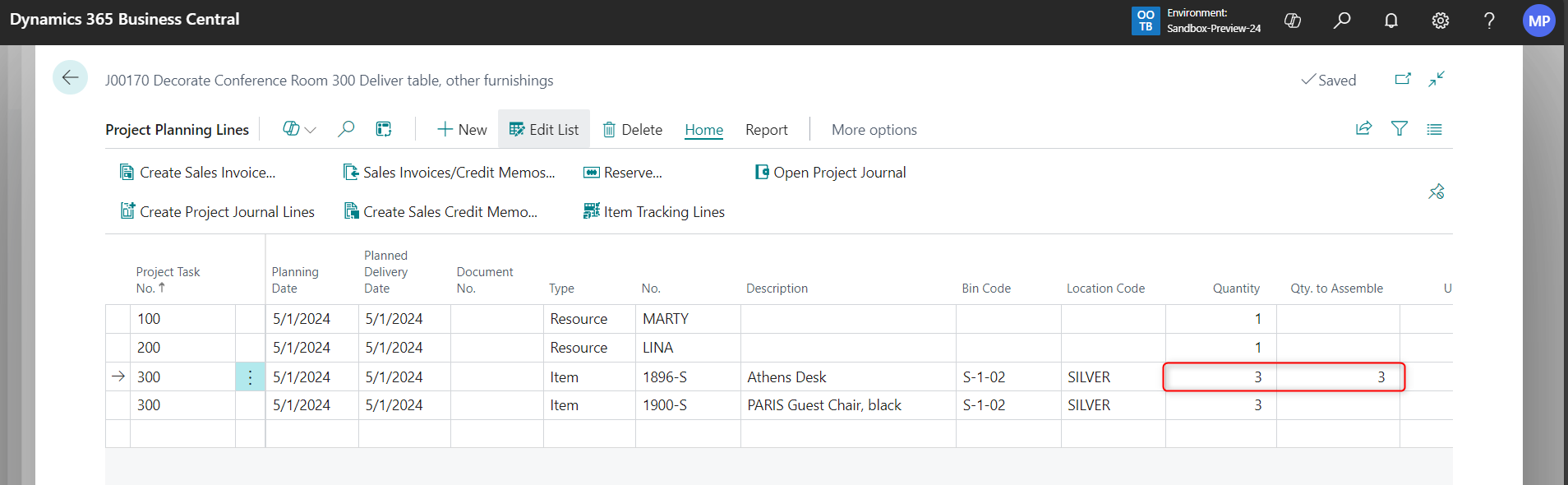This screenshot has height=485, width=1568.
Task: Open the help question mark
Action: coord(1489,21)
